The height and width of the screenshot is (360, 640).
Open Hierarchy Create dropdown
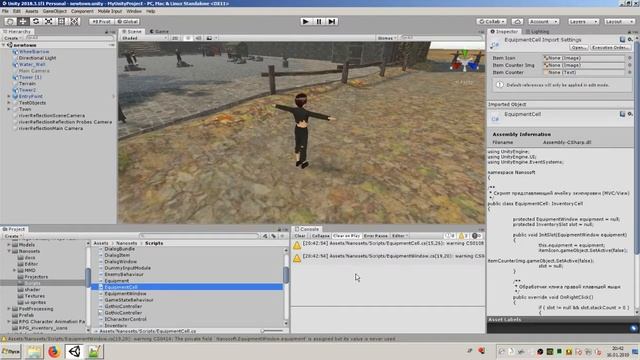(x=12, y=38)
